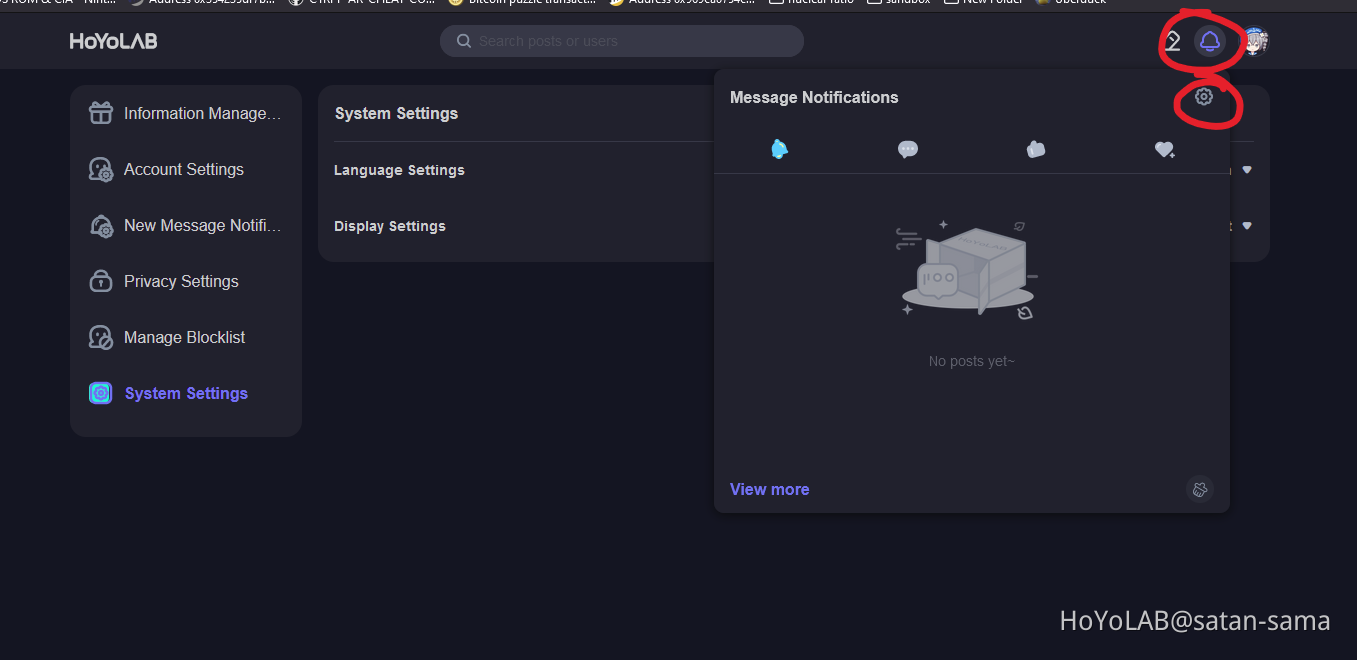
Task: Select System Settings in the sidebar
Action: pos(186,393)
